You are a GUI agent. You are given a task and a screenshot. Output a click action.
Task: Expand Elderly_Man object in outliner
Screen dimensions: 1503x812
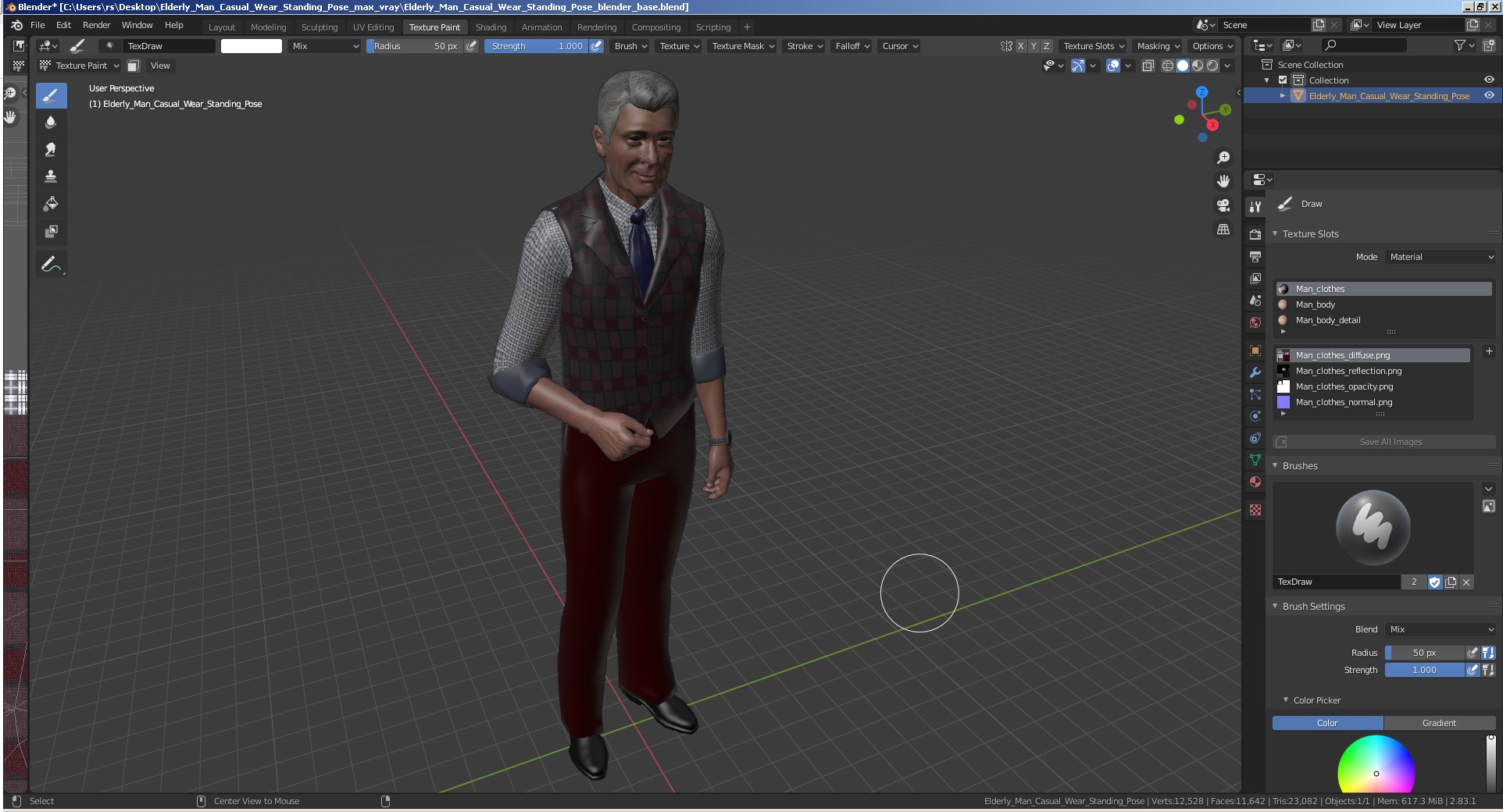point(1283,96)
